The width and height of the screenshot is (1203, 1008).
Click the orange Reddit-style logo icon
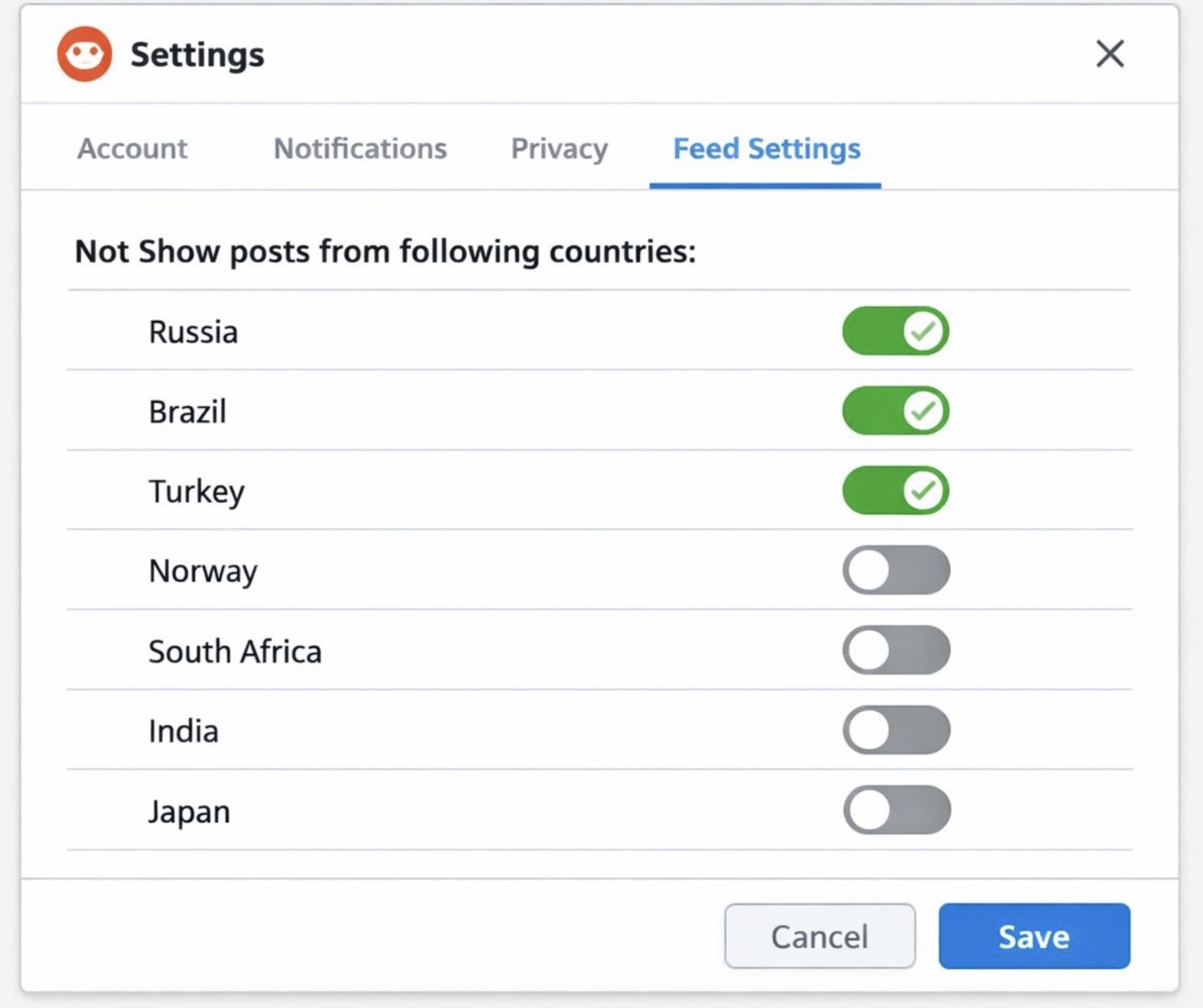85,55
